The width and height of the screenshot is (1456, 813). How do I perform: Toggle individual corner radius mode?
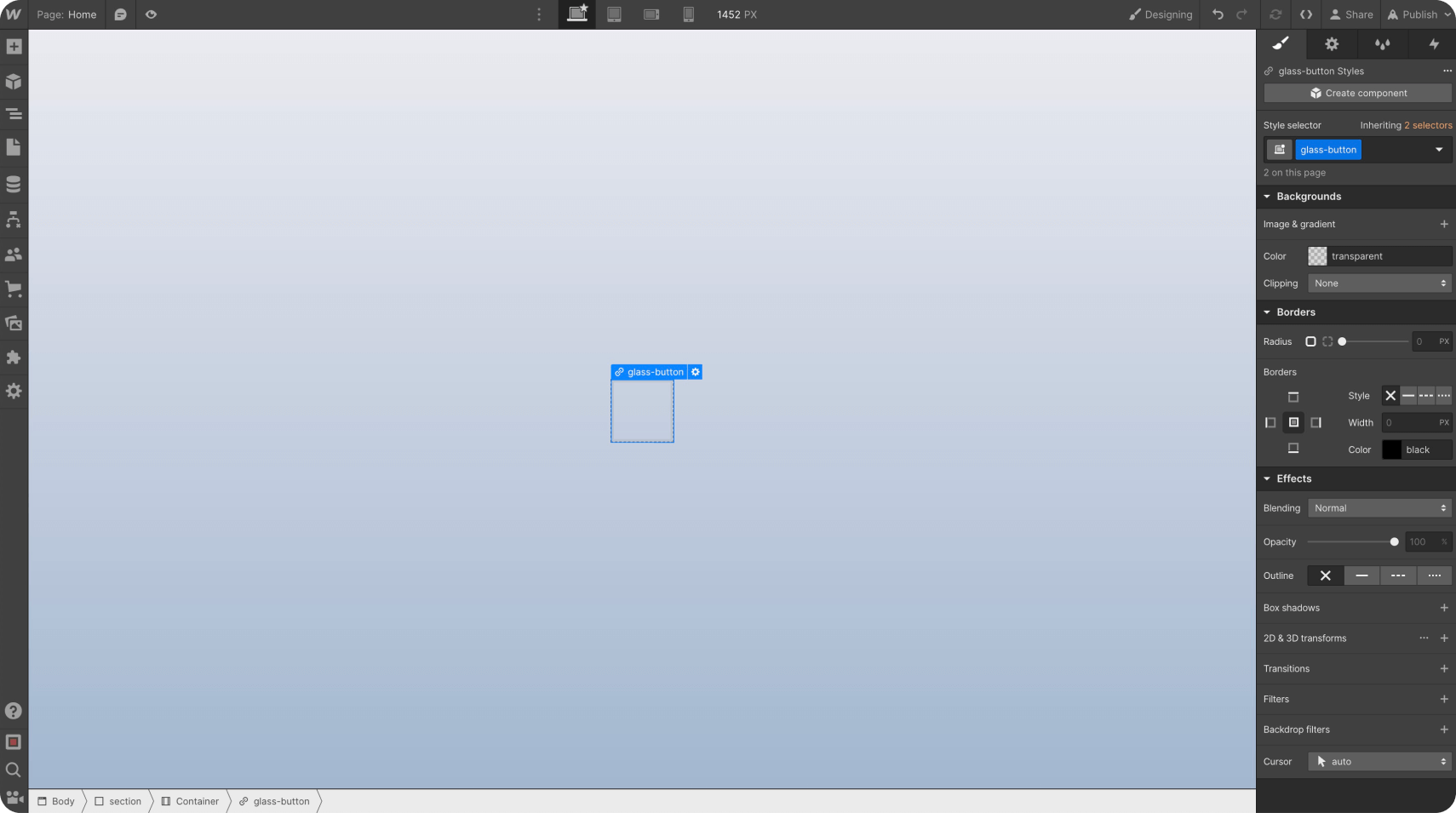click(1327, 341)
